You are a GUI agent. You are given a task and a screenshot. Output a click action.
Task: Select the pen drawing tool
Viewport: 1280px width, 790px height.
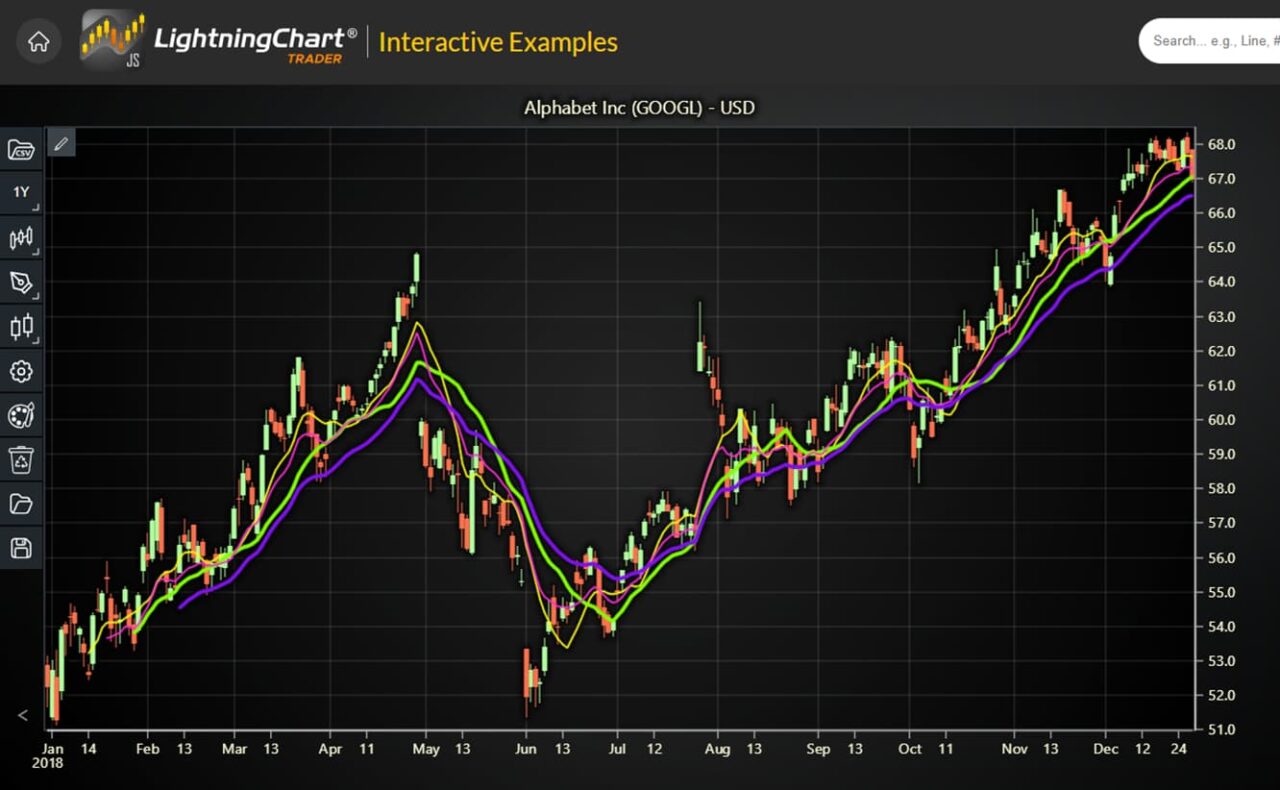[20, 283]
